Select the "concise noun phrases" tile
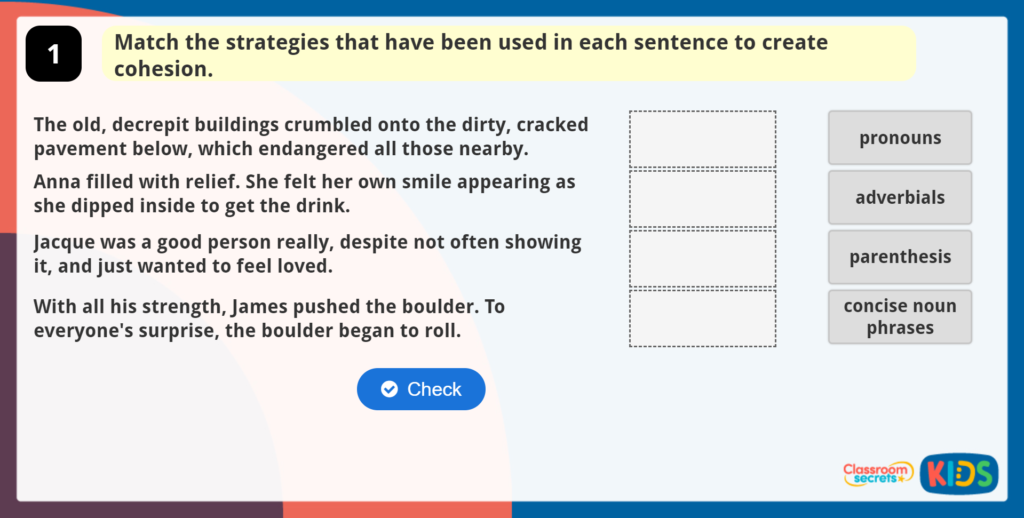 pyautogui.click(x=900, y=317)
